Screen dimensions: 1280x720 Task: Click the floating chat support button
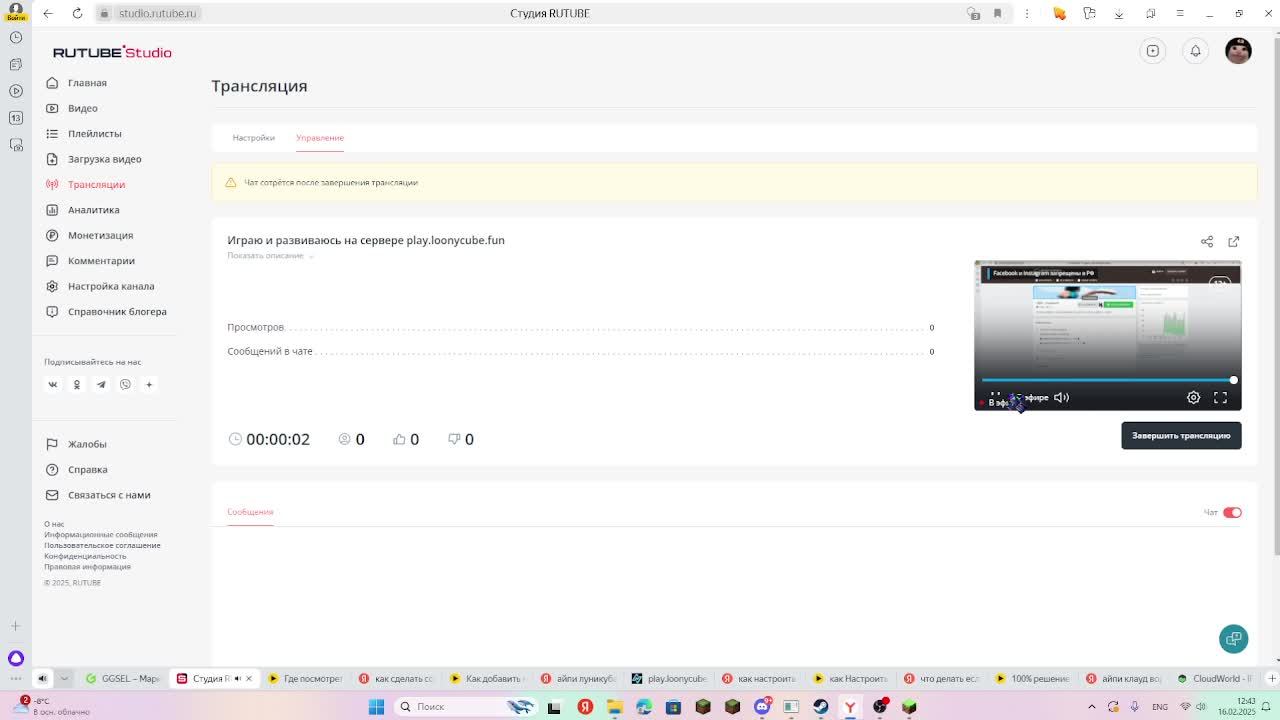click(x=1233, y=639)
